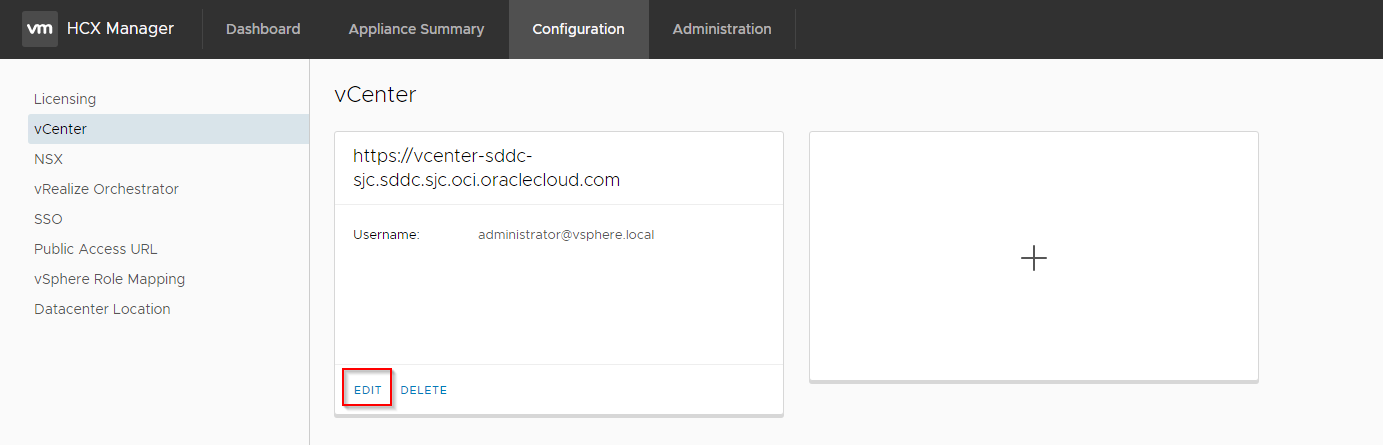Click the HCX Manager title
1383x445 pixels.
tap(120, 29)
